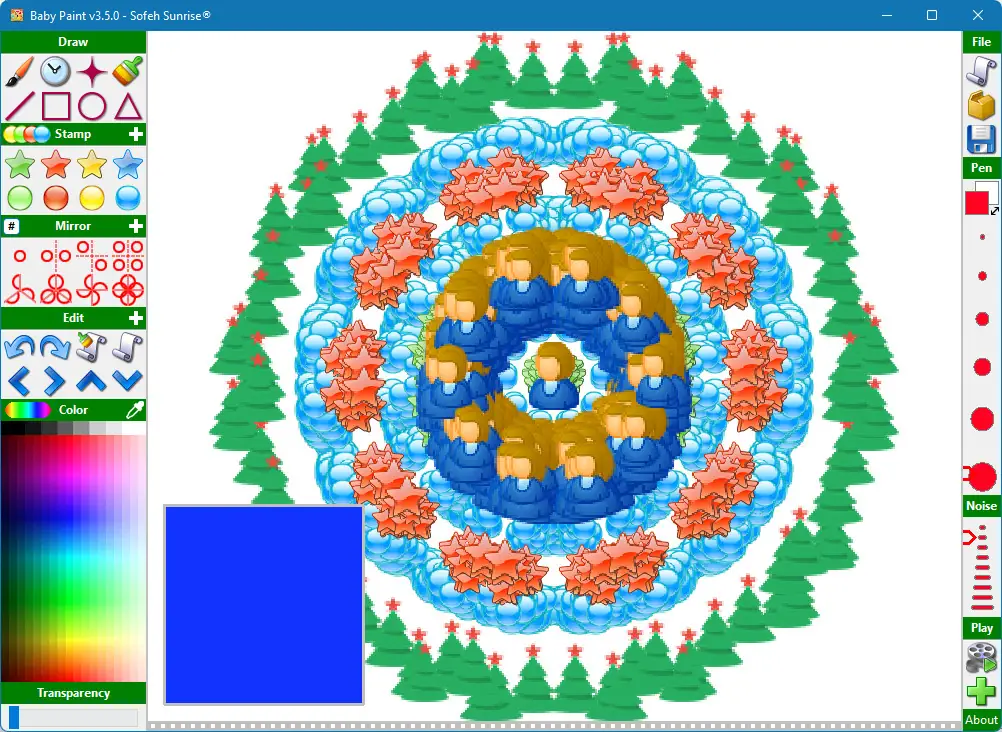Select the circle shape tool
The image size is (1002, 732).
[x=92, y=106]
